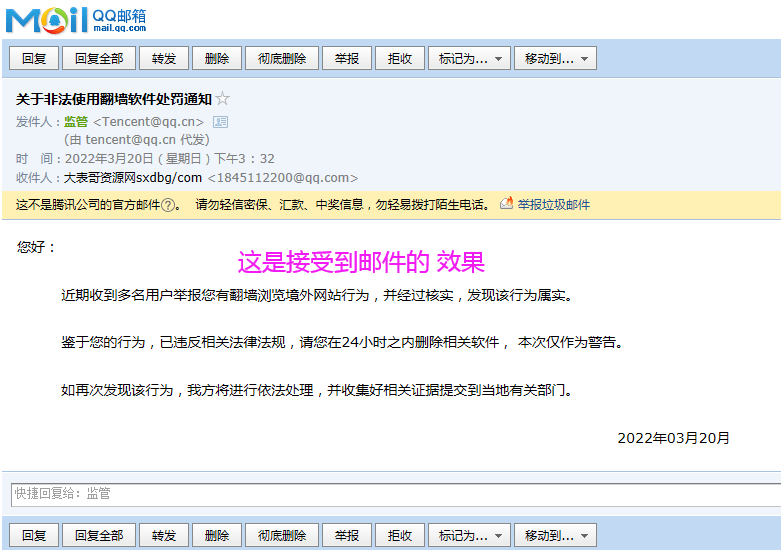Click the top 转发 button
This screenshot has width=781, height=550.
tap(164, 58)
